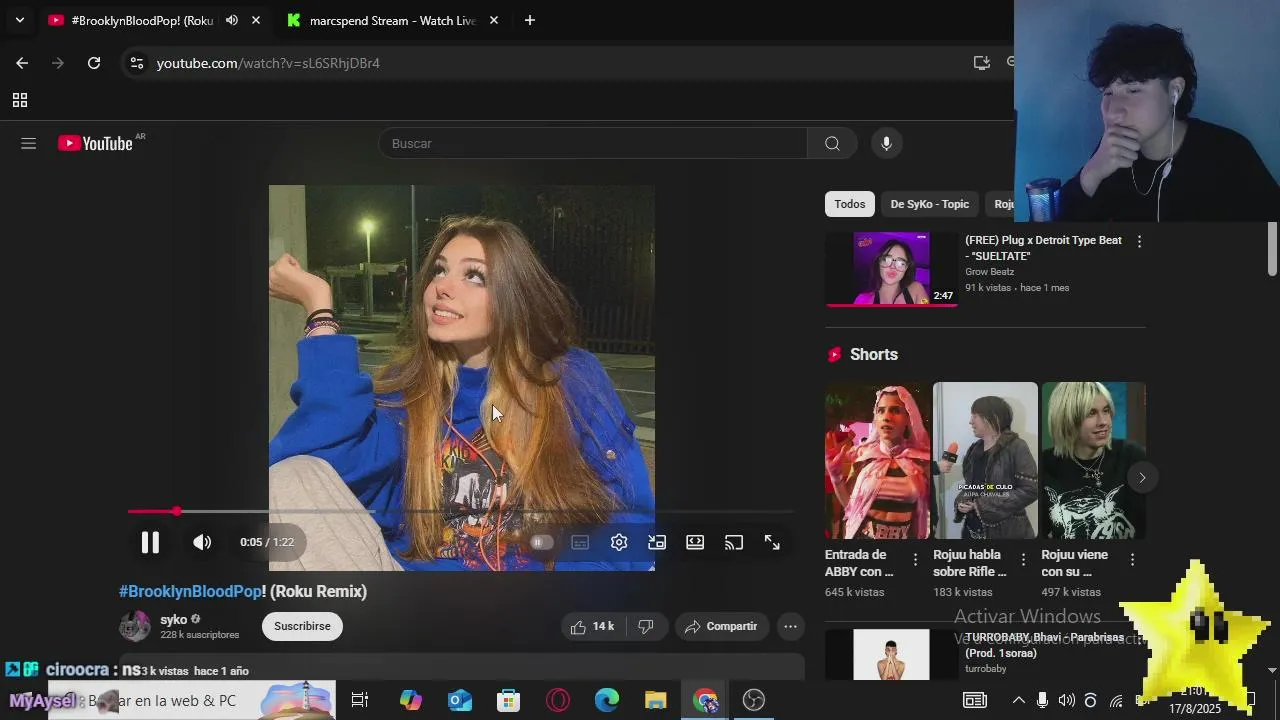
Task: Focus the Buscar search field
Action: point(593,143)
